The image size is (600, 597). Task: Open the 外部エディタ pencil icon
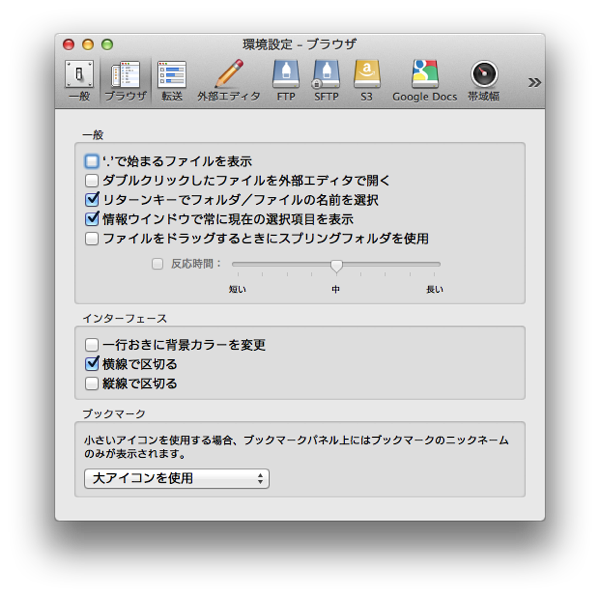click(229, 81)
